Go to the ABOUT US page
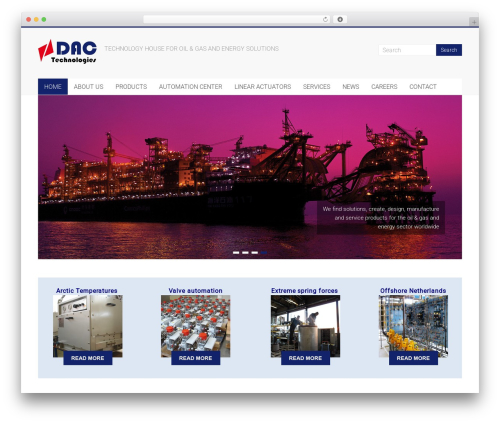The width and height of the screenshot is (500, 423). 88,87
